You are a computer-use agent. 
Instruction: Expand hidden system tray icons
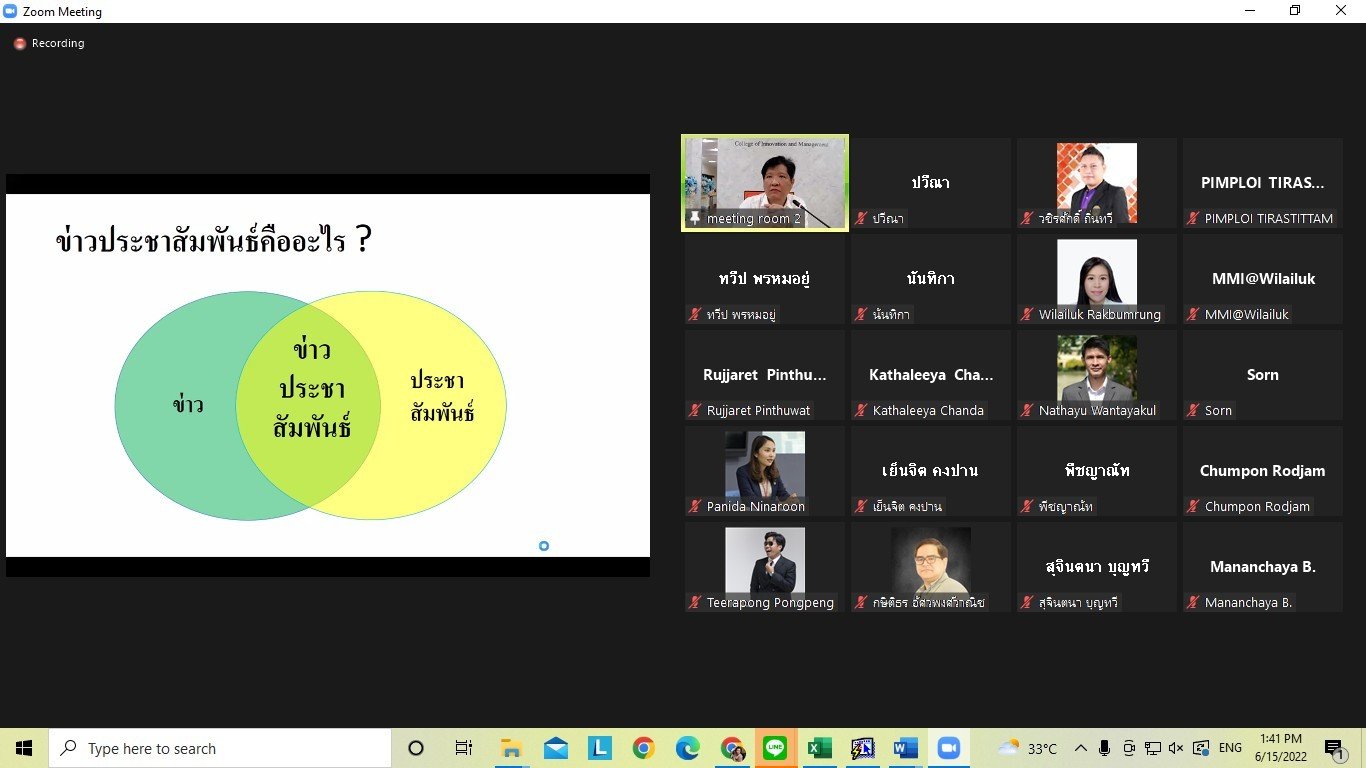[x=1081, y=748]
